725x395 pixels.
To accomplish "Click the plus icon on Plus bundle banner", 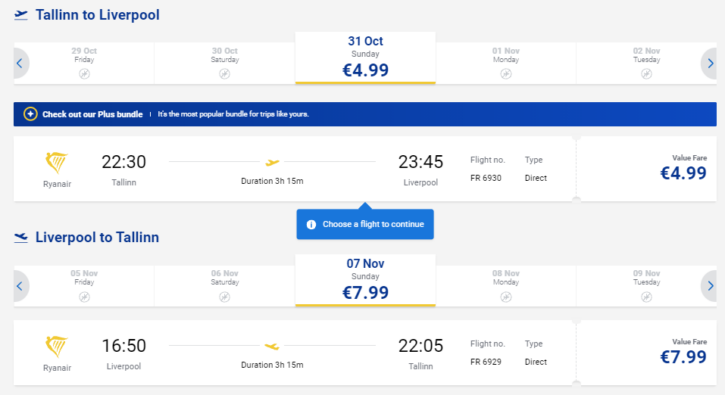I will click(x=31, y=114).
